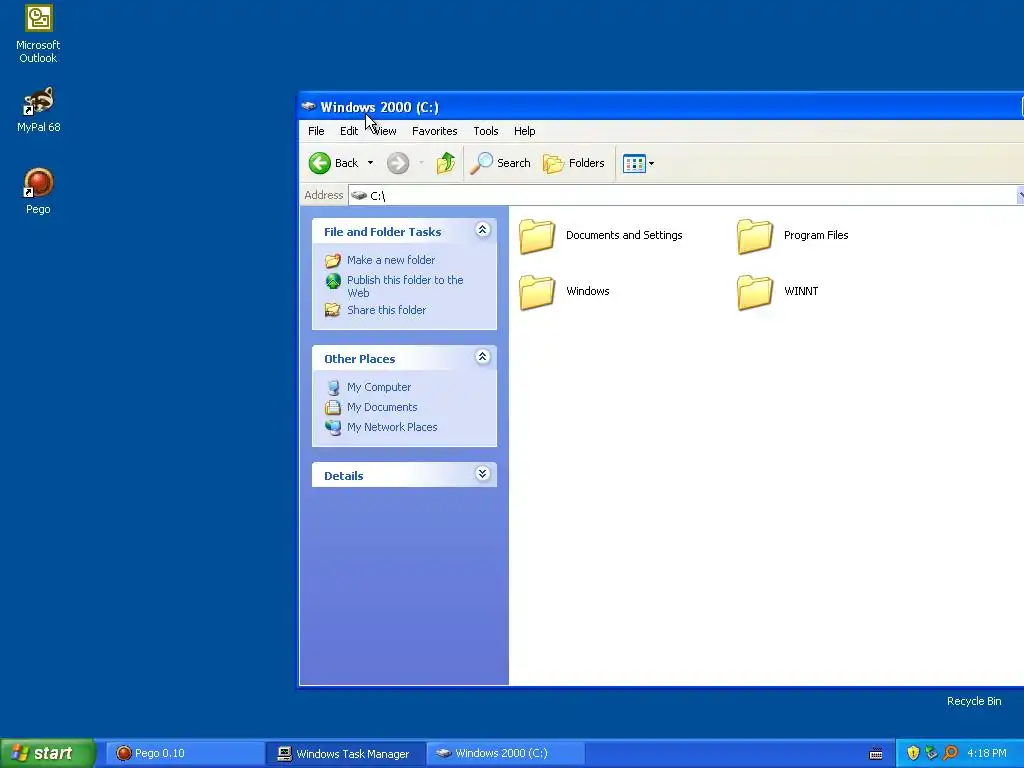Go up one folder level
Screen dimensions: 1024x768
coord(446,163)
